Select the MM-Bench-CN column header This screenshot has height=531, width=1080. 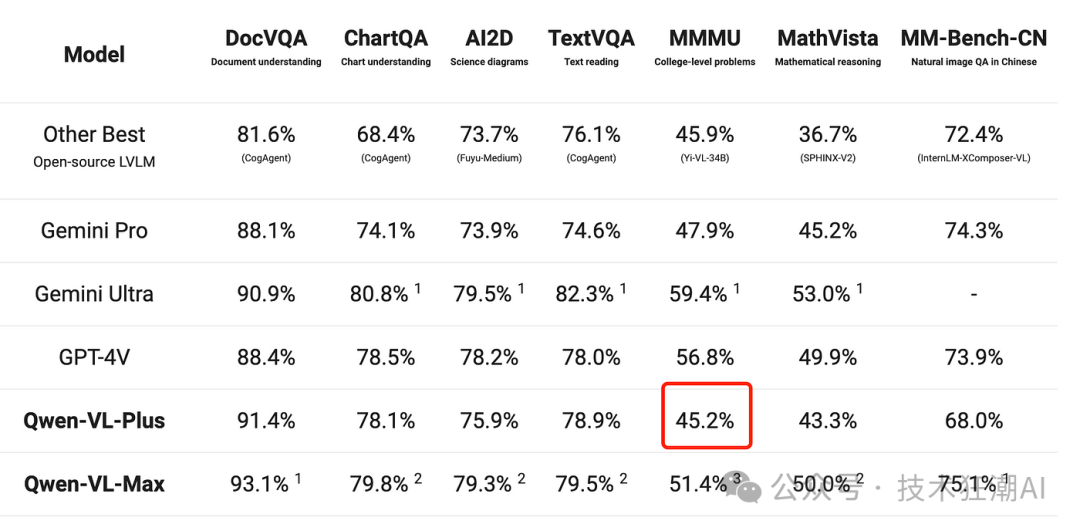pos(973,39)
